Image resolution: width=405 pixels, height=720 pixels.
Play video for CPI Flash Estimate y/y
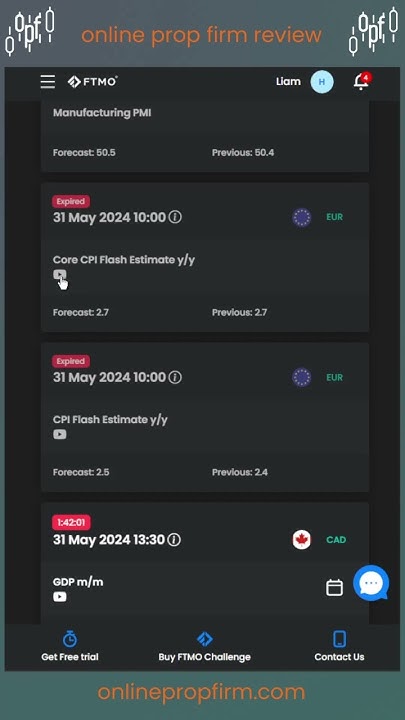(x=60, y=434)
